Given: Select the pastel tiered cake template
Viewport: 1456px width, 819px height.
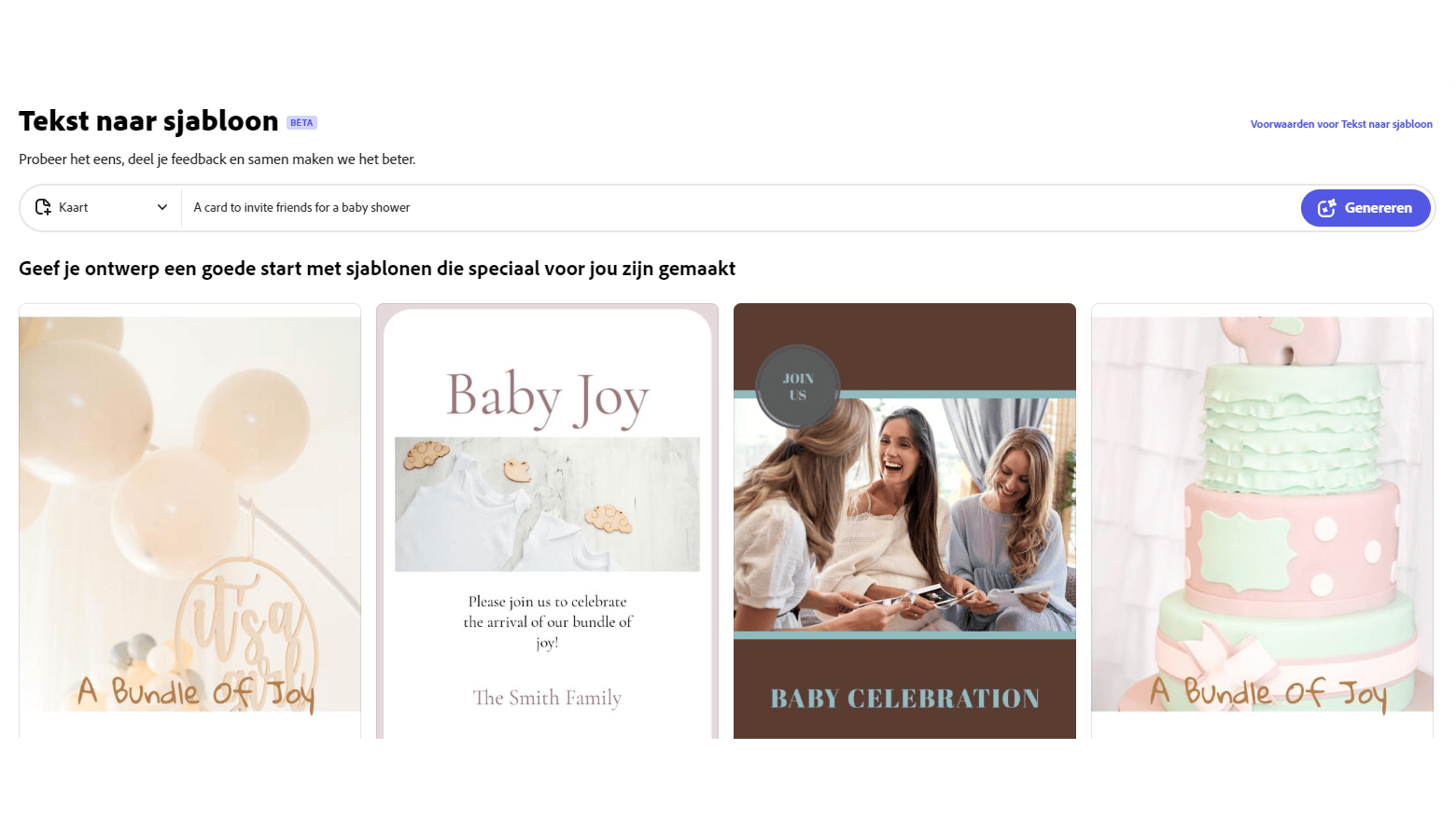Looking at the screenshot, I should tap(1262, 521).
